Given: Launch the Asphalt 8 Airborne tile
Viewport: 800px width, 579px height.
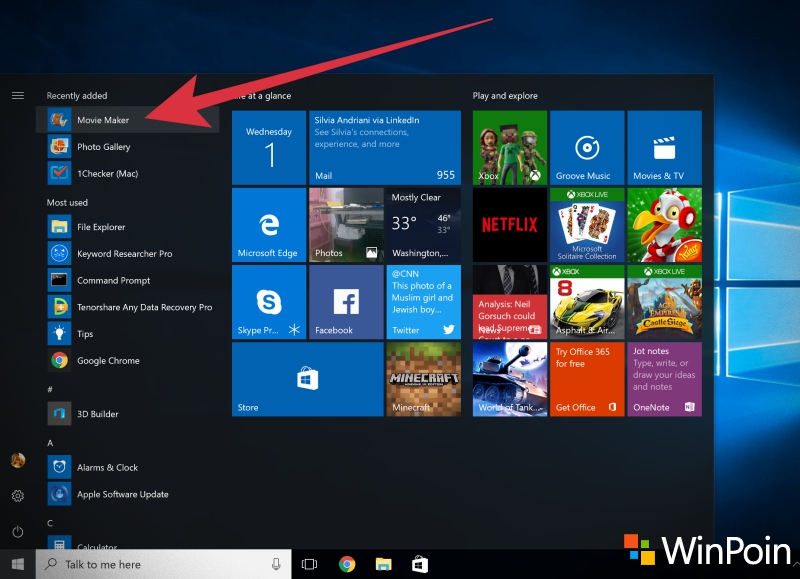Looking at the screenshot, I should pos(587,302).
